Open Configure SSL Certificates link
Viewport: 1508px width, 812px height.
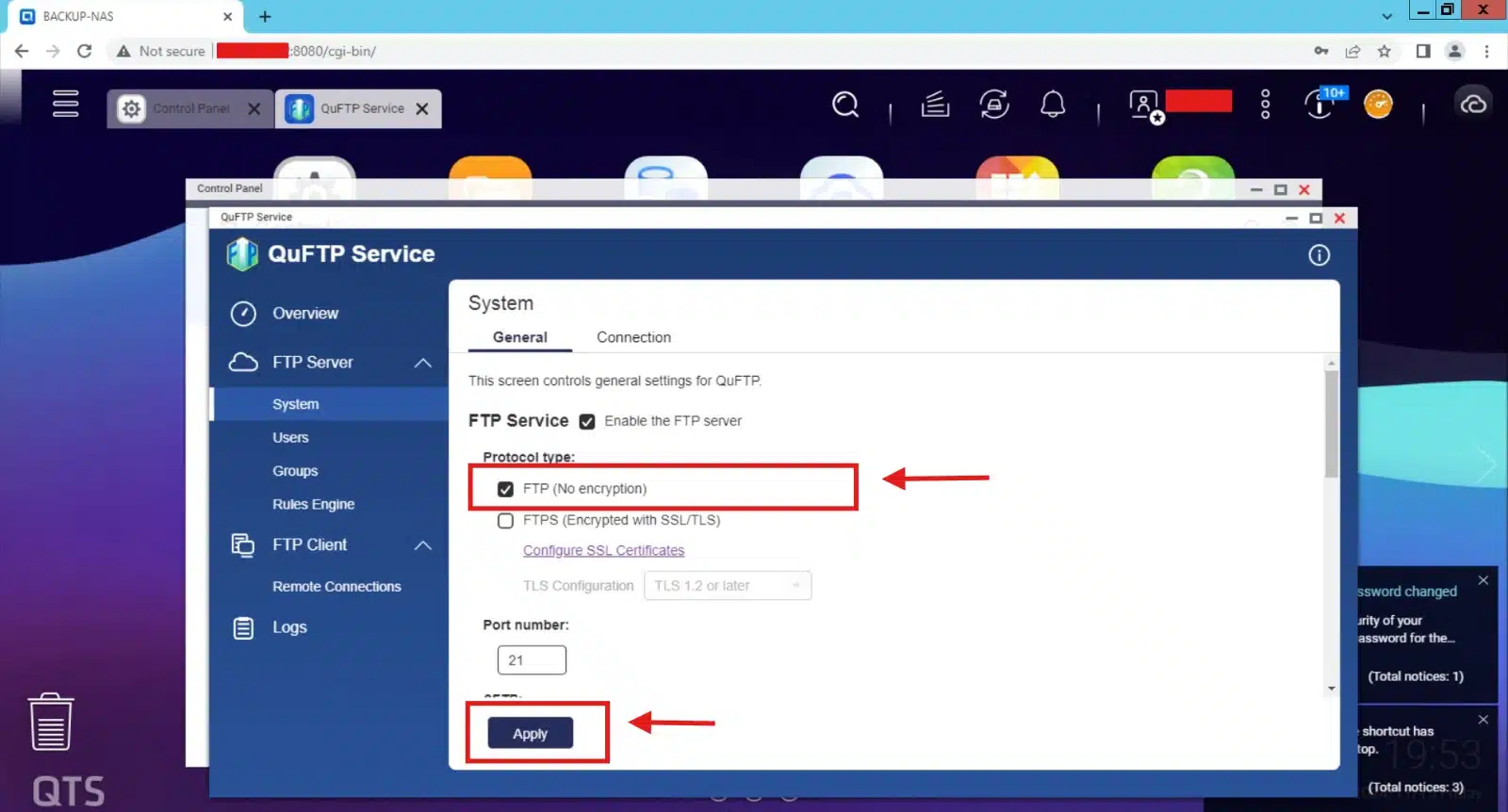click(x=603, y=551)
